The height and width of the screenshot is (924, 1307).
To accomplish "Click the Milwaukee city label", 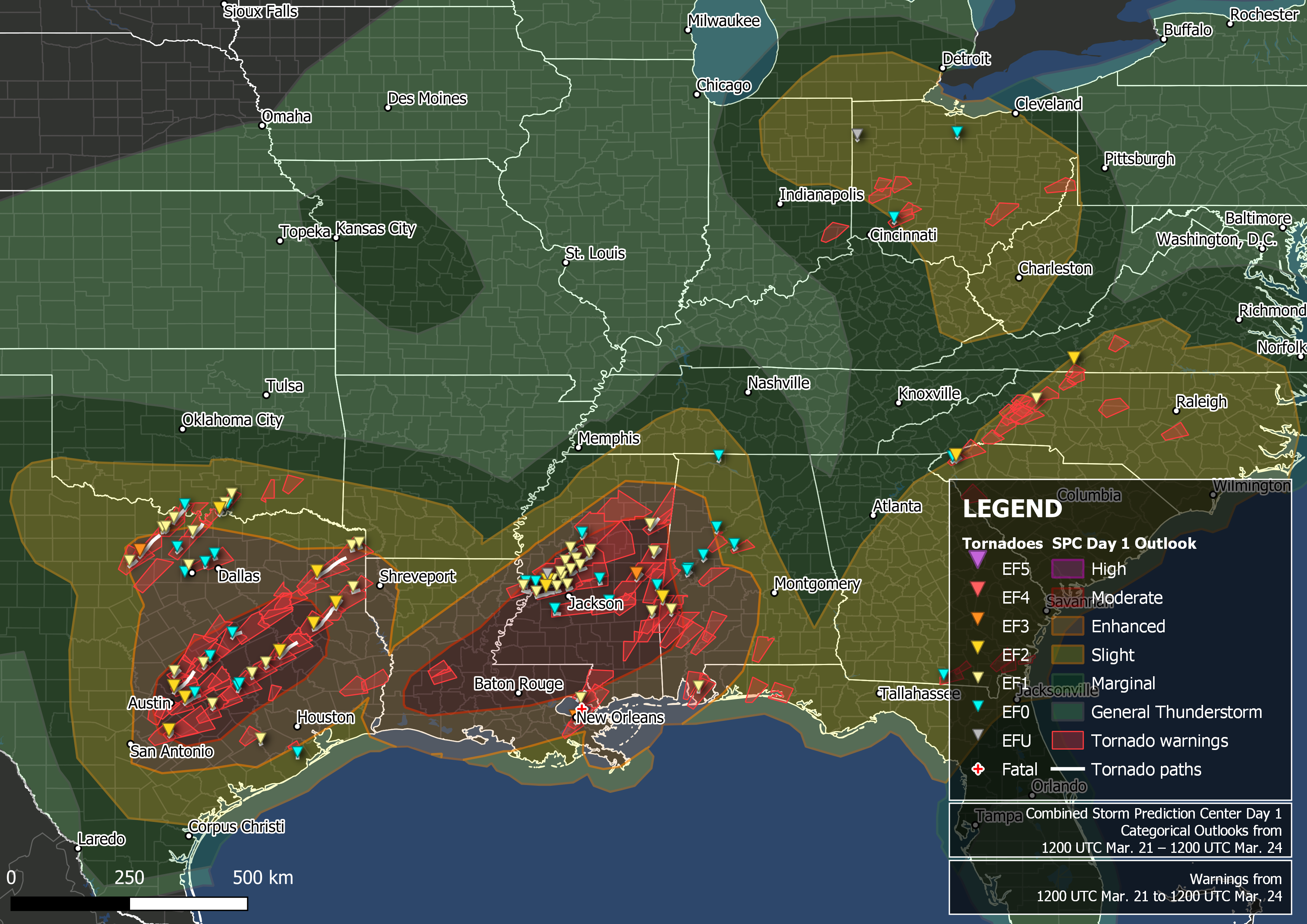I will coord(723,21).
